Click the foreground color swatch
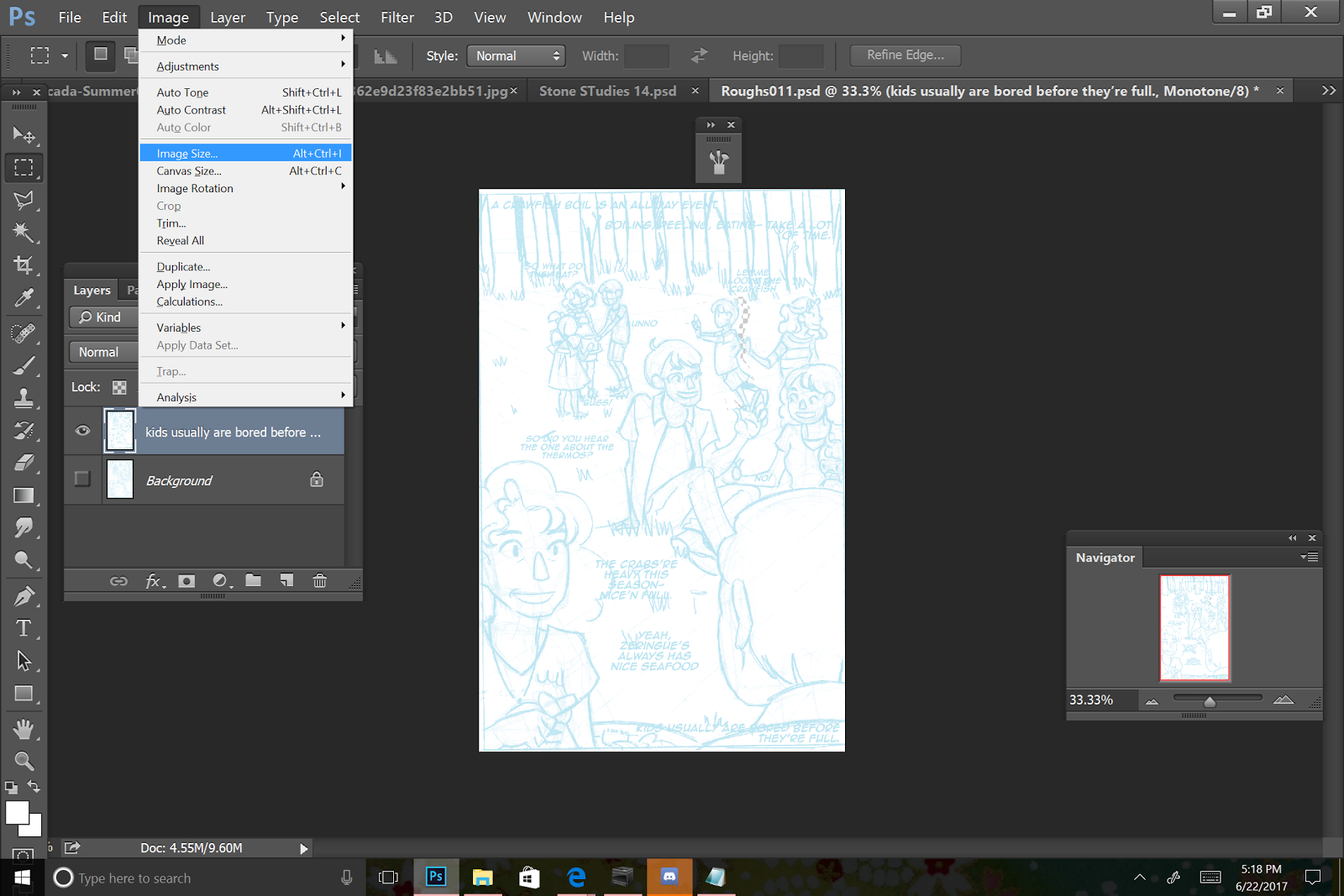This screenshot has width=1344, height=896. 17,813
